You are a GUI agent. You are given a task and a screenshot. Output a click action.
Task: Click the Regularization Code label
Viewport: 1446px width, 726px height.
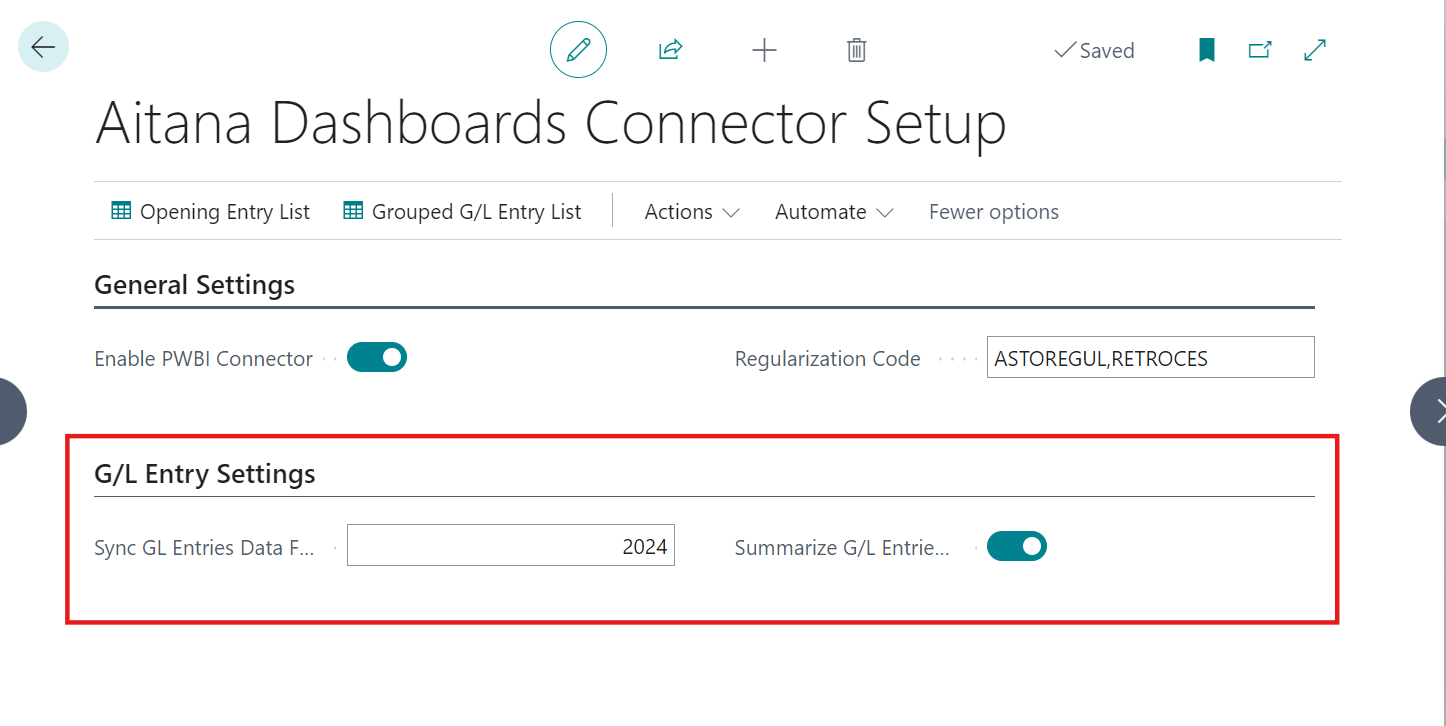pyautogui.click(x=828, y=358)
